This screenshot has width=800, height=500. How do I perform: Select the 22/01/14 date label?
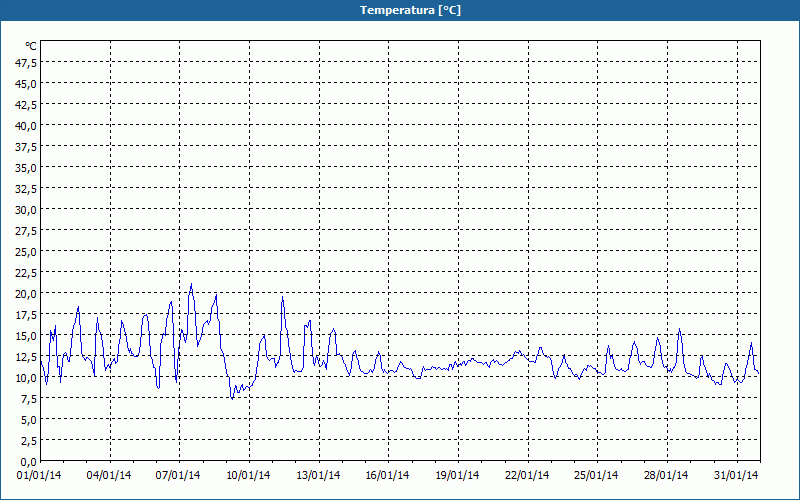(x=527, y=476)
